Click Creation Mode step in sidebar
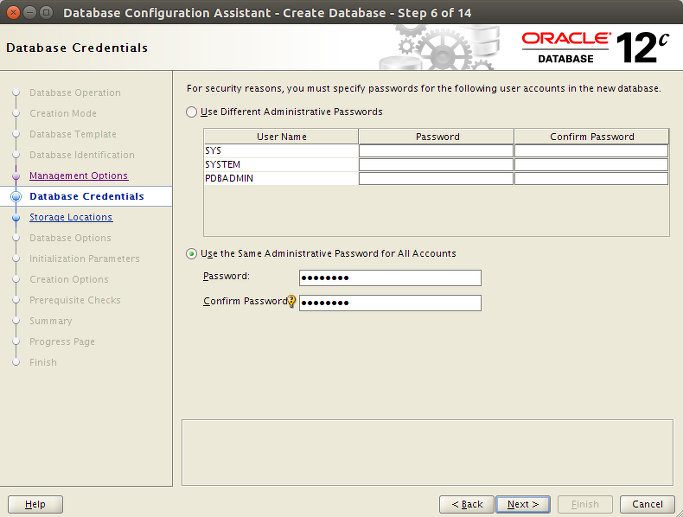Viewport: 683px width, 517px height. tap(63, 113)
